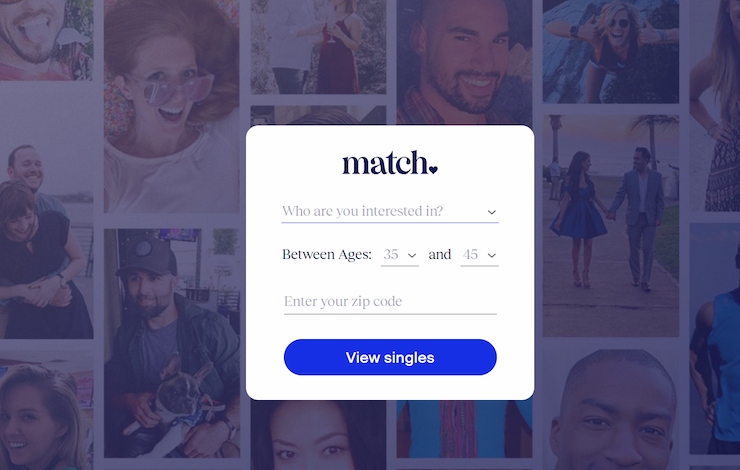
Task: Open the minimum age dropdown showing 35
Action: coord(400,255)
